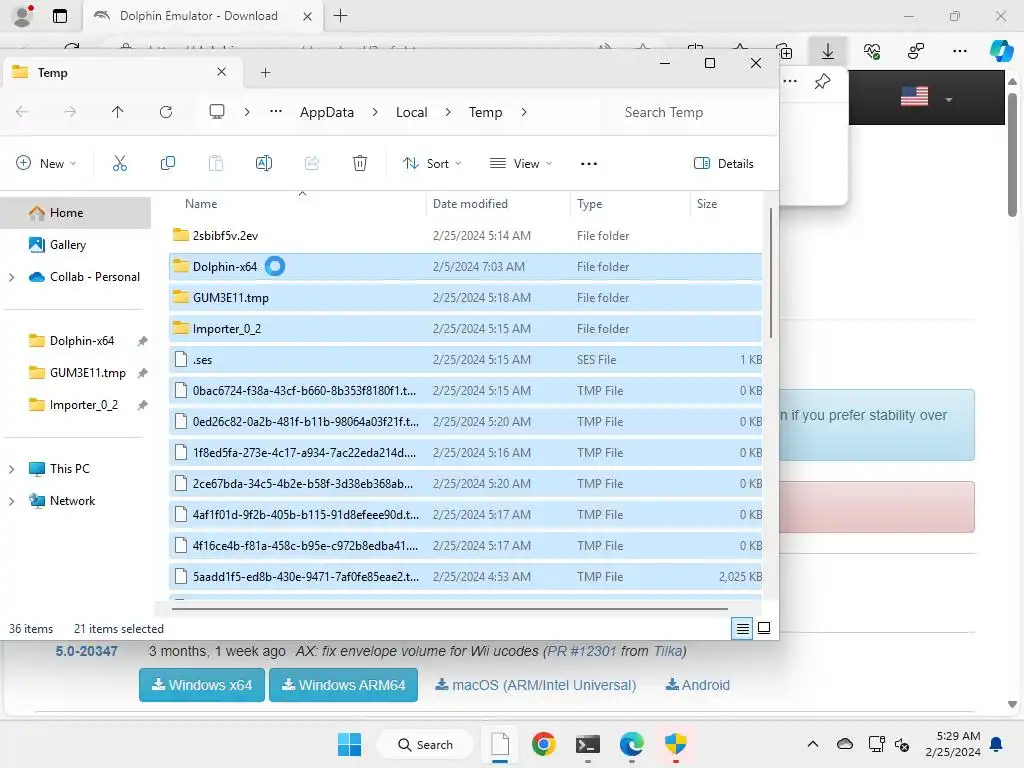The height and width of the screenshot is (768, 1024).
Task: Select the Dolphin-x64 folder row
Action: pos(465,266)
